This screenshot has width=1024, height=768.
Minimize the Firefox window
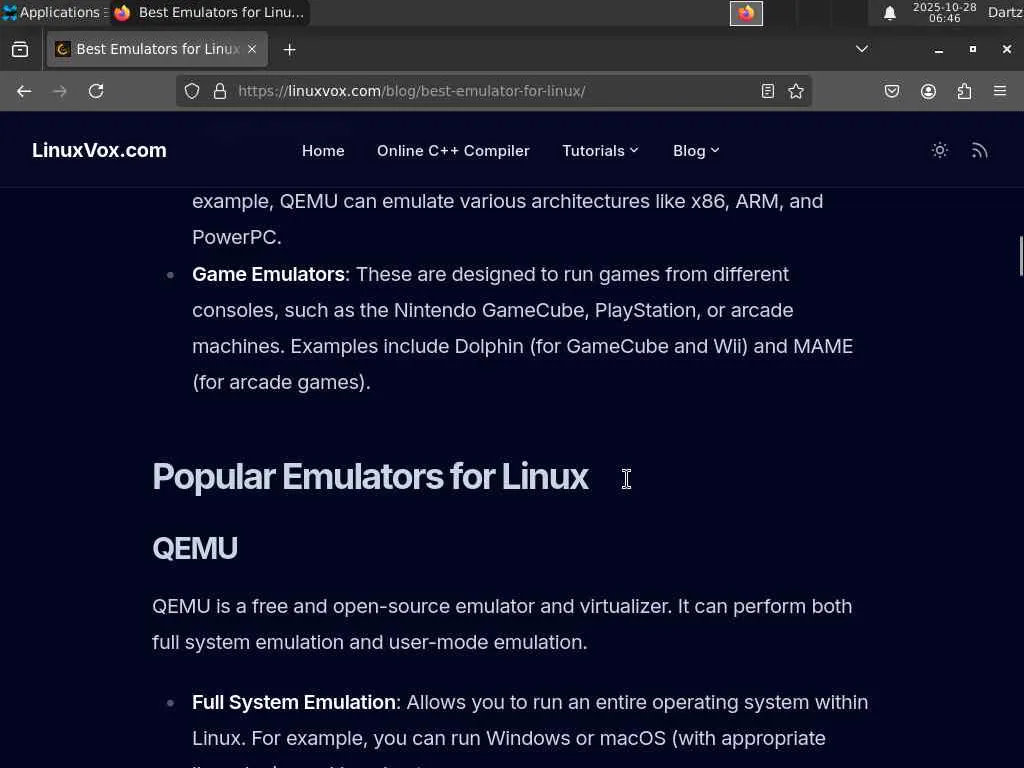938,50
